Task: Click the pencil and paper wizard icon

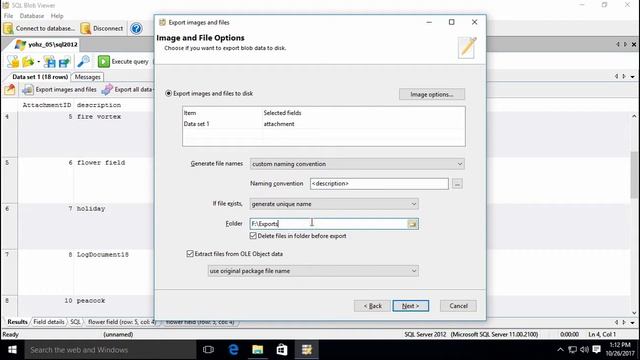Action: click(467, 47)
